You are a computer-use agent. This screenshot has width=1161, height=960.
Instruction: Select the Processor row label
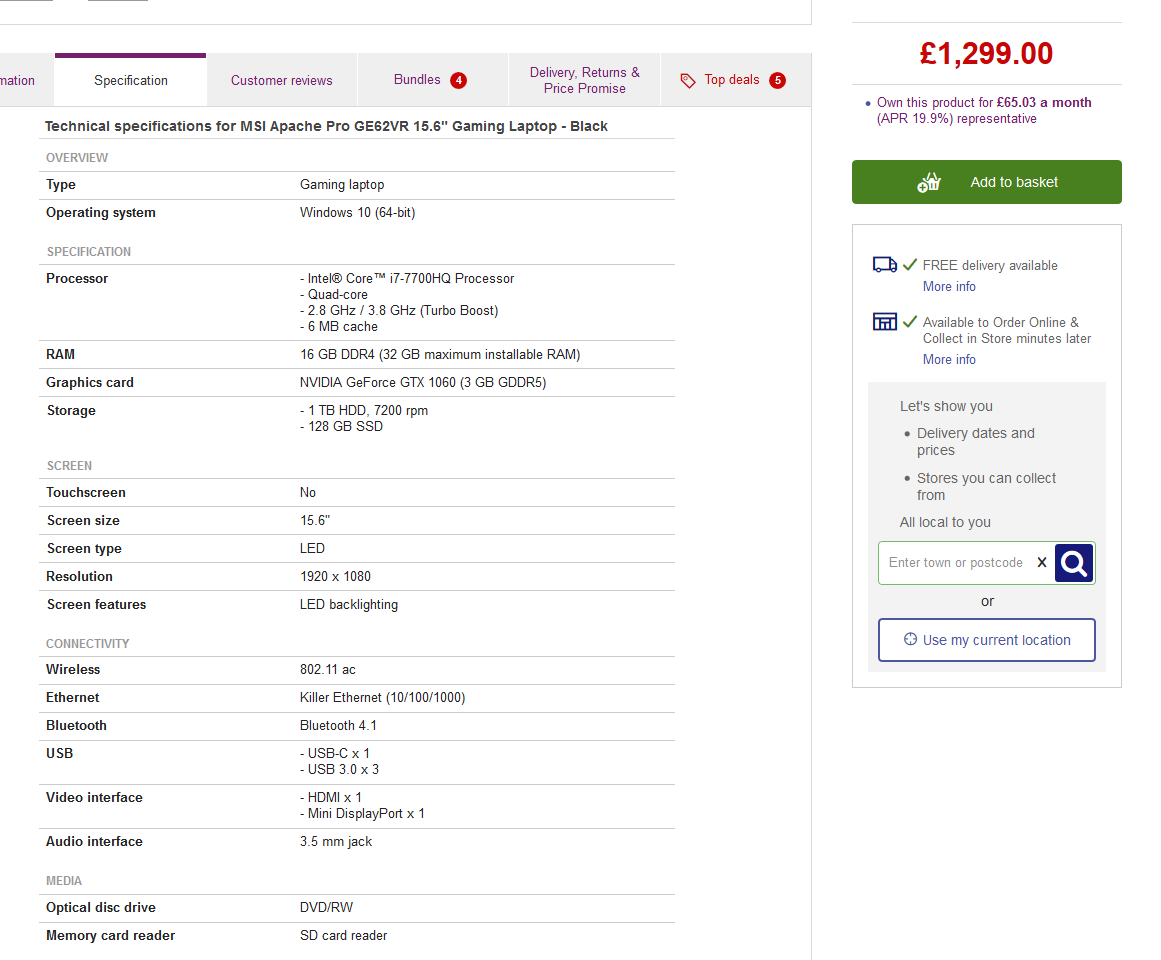77,278
